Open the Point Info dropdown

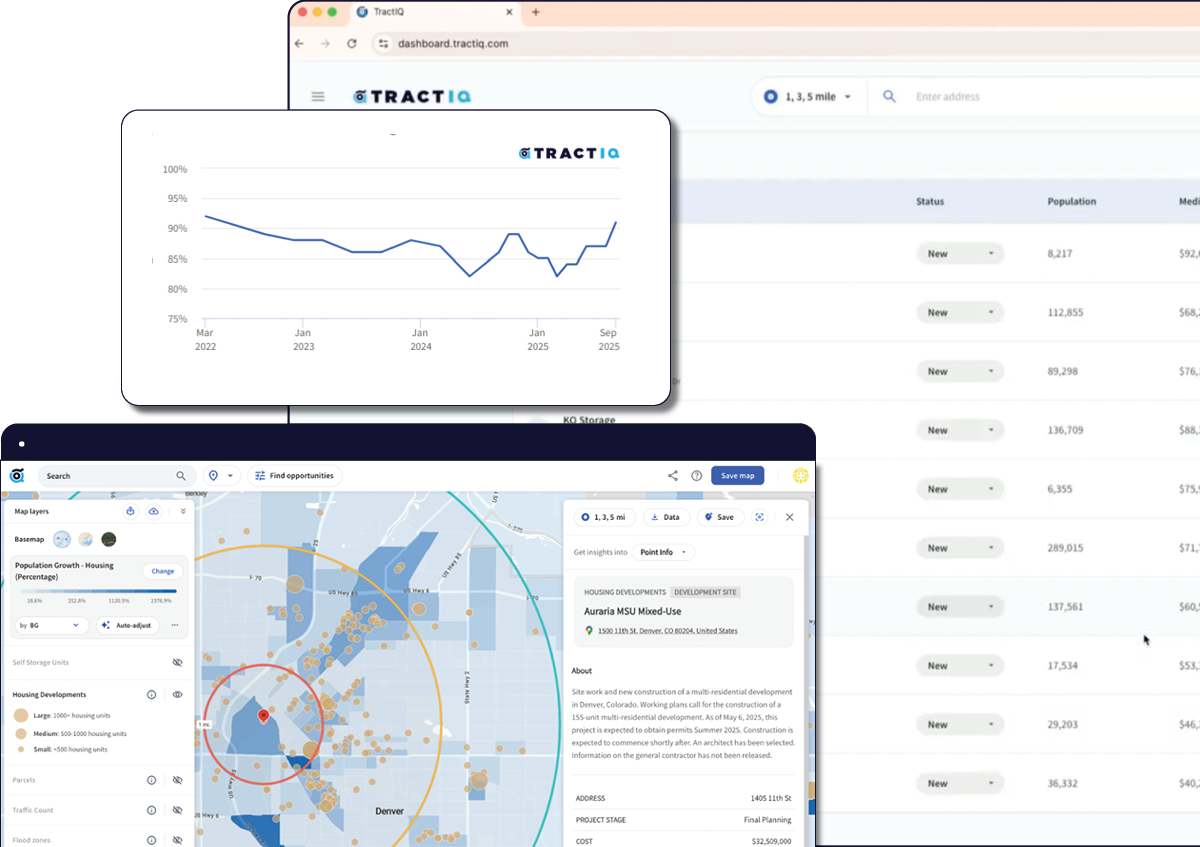click(663, 552)
